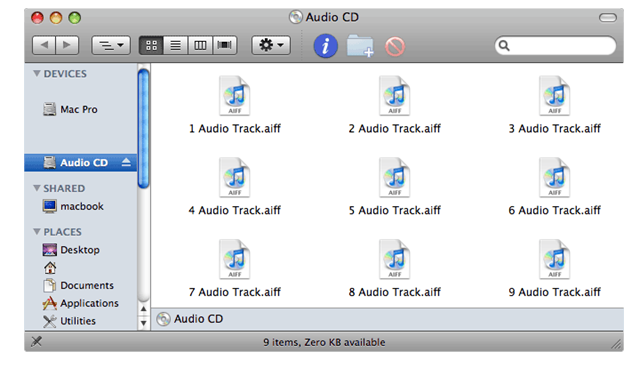Switch to list view
Image resolution: width=644 pixels, height=367 pixels.
[x=175, y=45]
